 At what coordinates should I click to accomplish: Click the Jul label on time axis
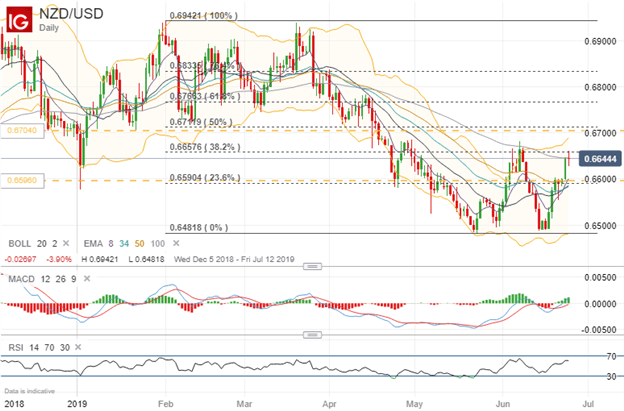pos(588,404)
